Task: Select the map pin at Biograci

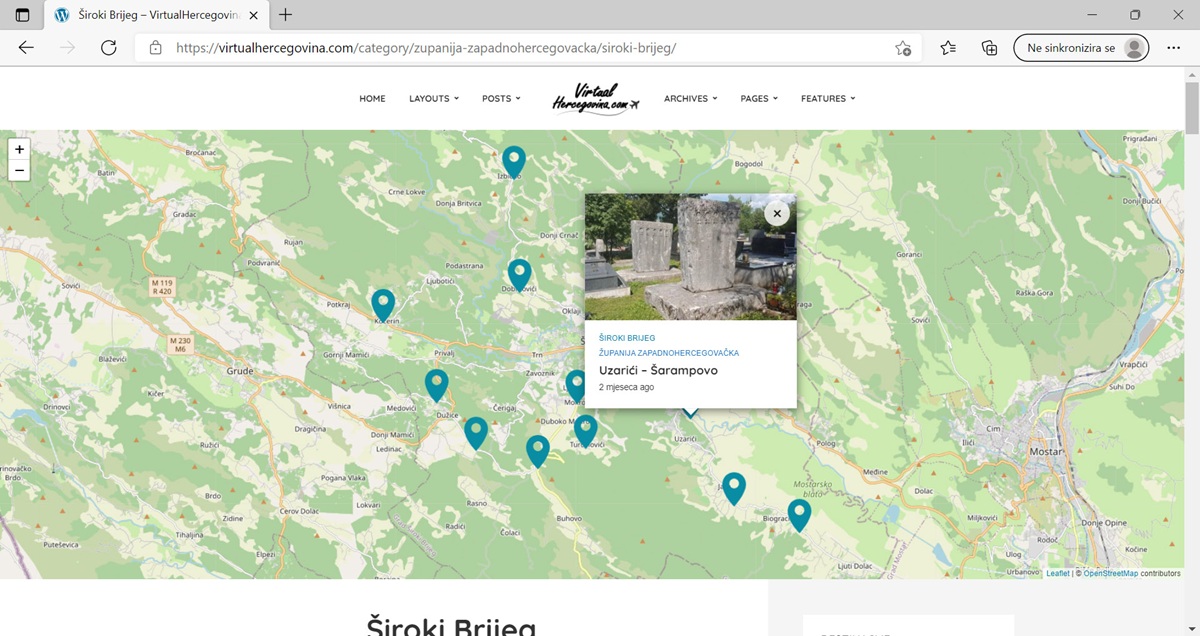Action: point(799,515)
